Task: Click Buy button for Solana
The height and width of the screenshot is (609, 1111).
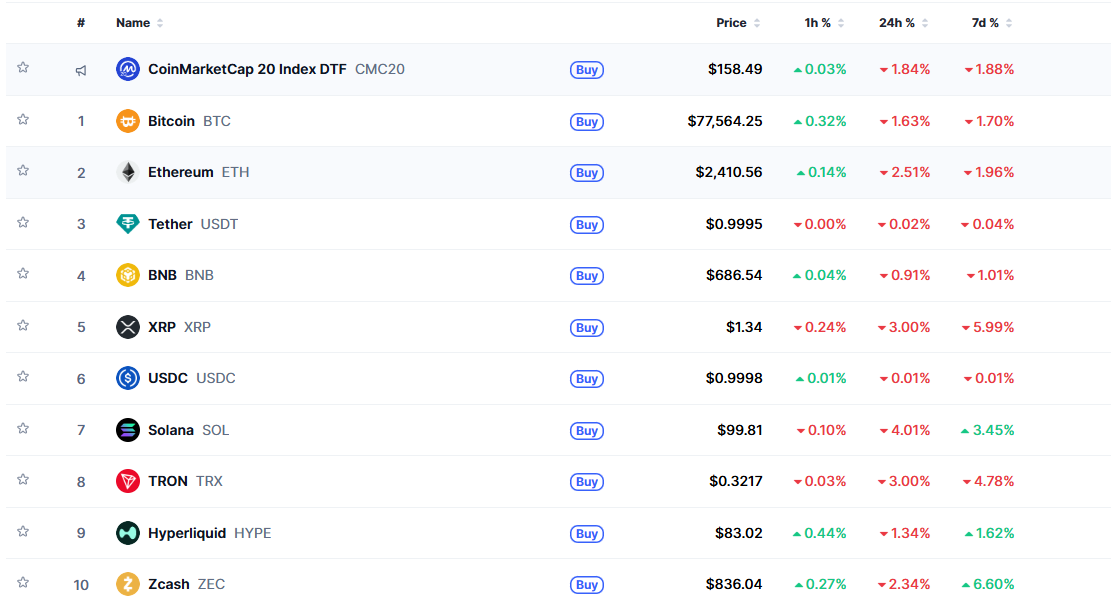Action: pos(587,431)
